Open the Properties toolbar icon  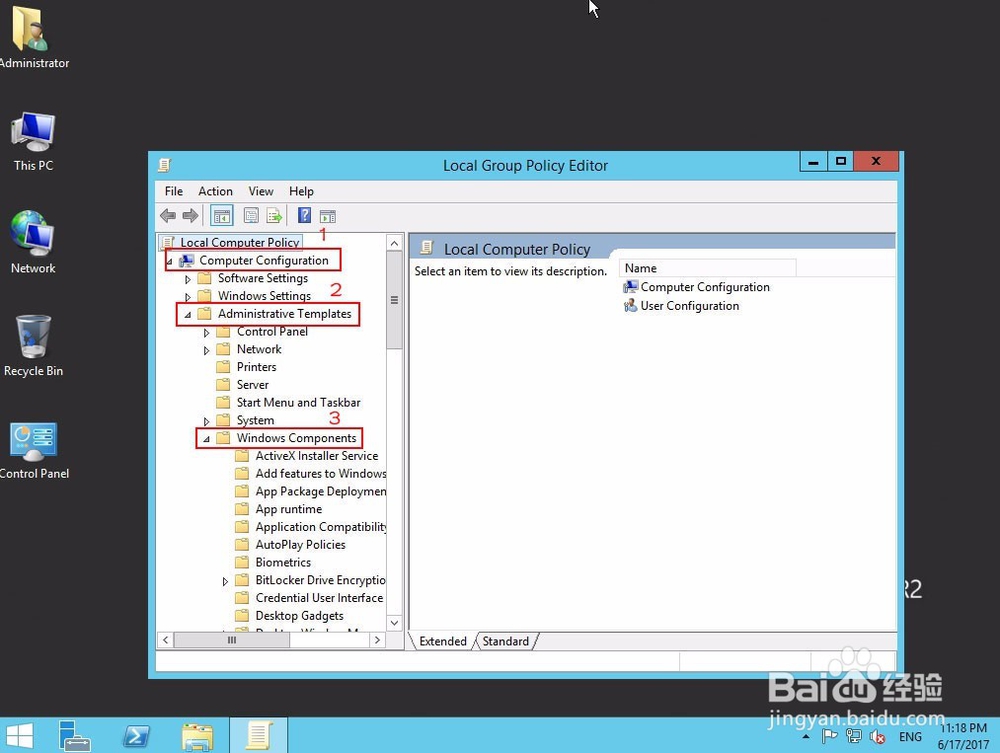pyautogui.click(x=251, y=216)
